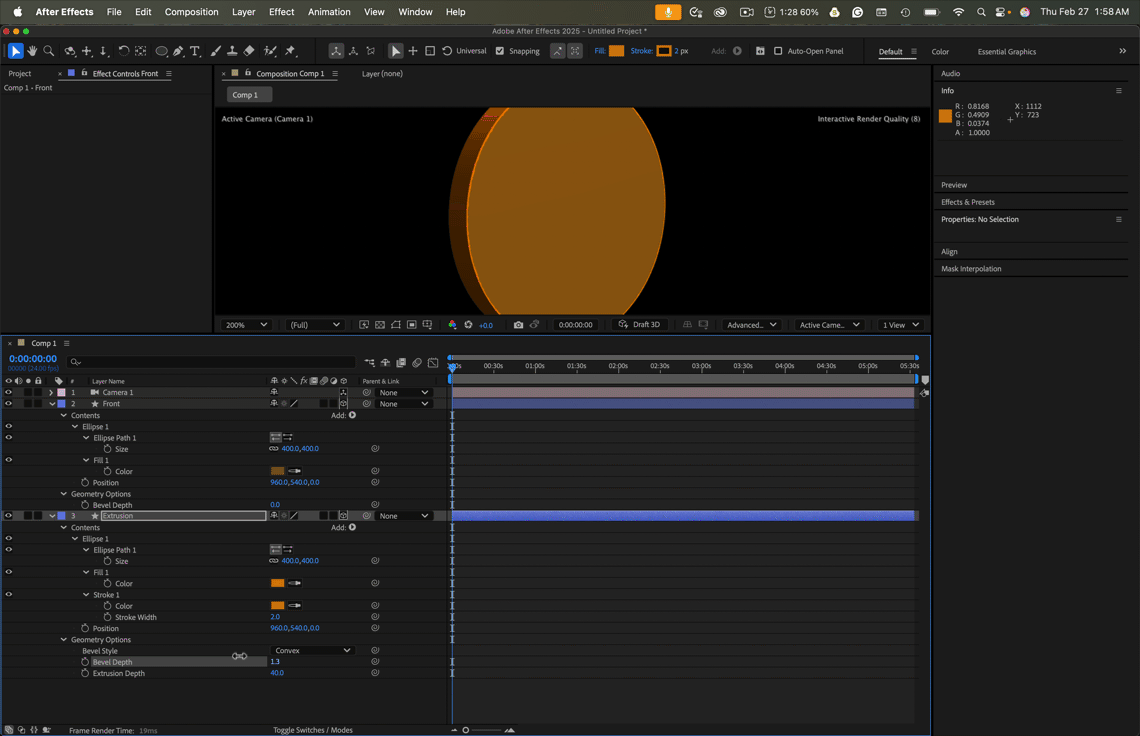1140x736 pixels.
Task: Activate the Eraser tool
Action: tap(249, 51)
